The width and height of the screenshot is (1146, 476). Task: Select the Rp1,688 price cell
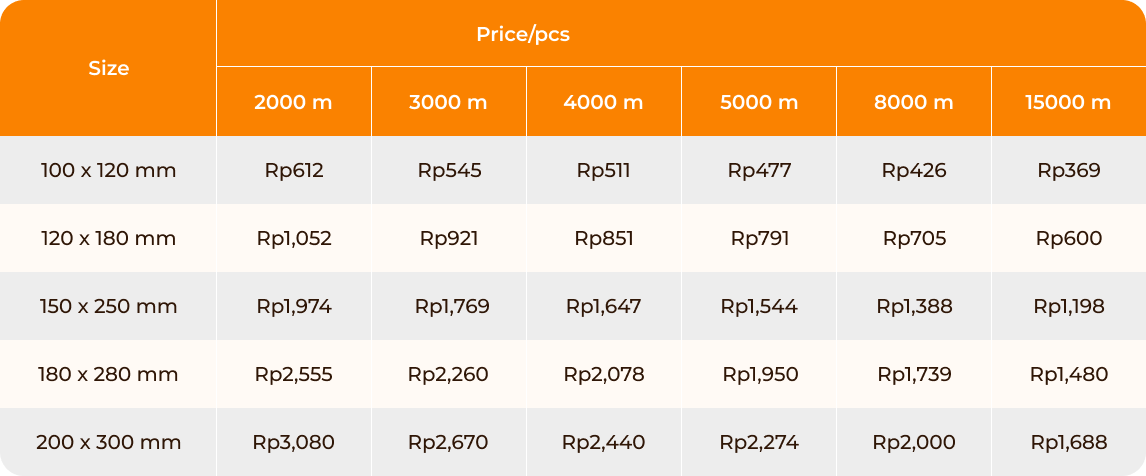(1069, 442)
